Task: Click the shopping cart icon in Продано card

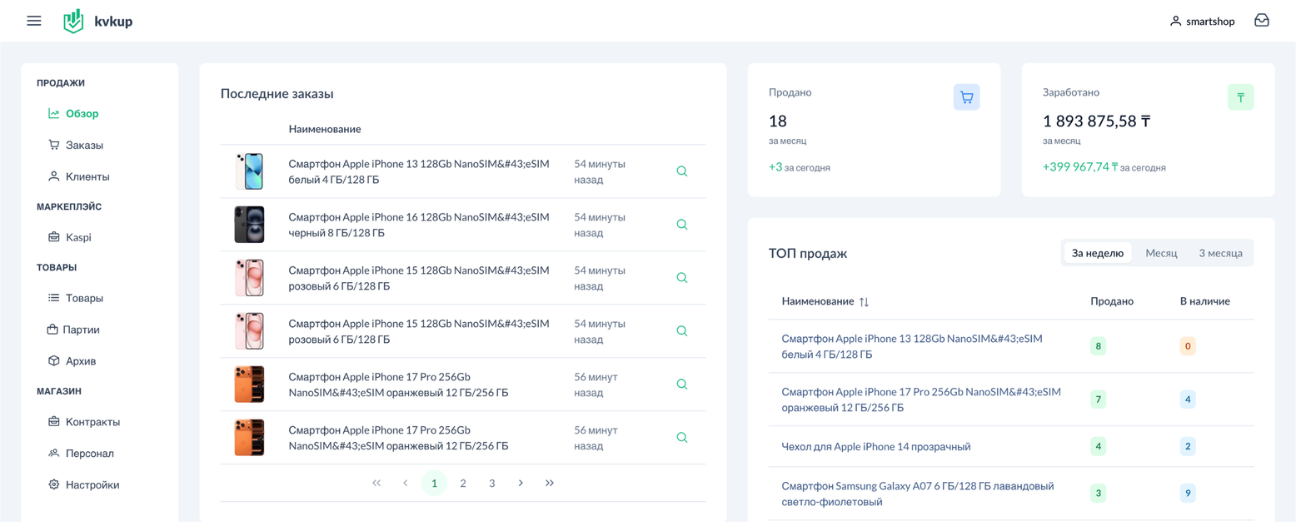Action: pyautogui.click(x=966, y=97)
